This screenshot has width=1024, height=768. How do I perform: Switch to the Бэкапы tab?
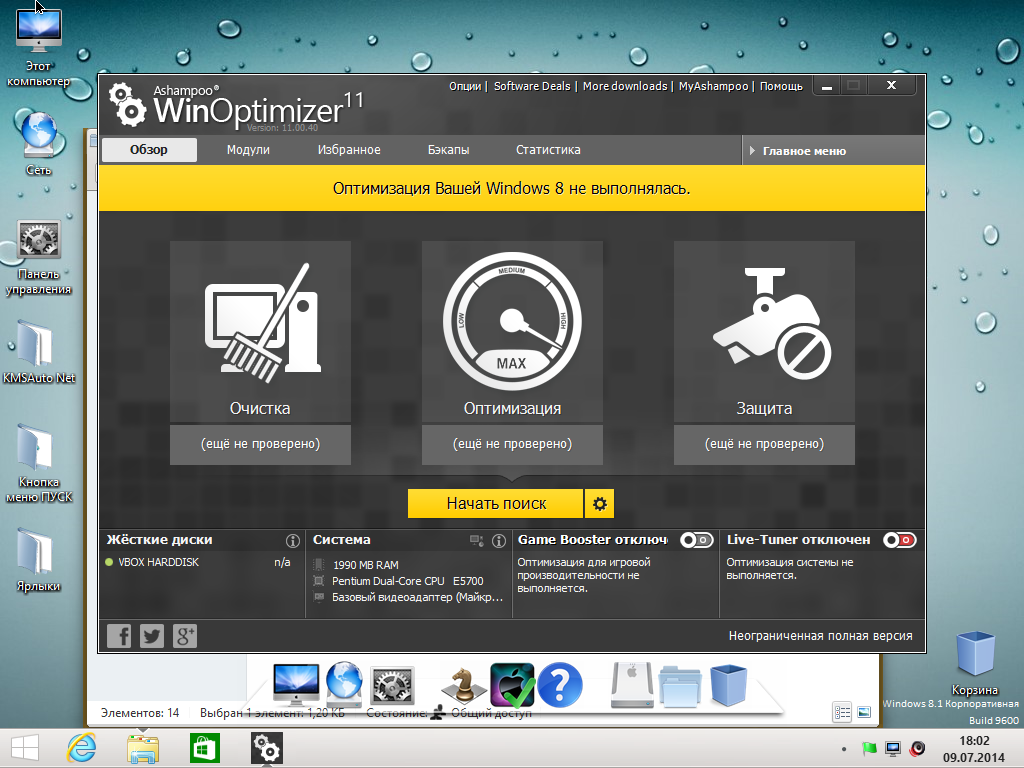449,150
